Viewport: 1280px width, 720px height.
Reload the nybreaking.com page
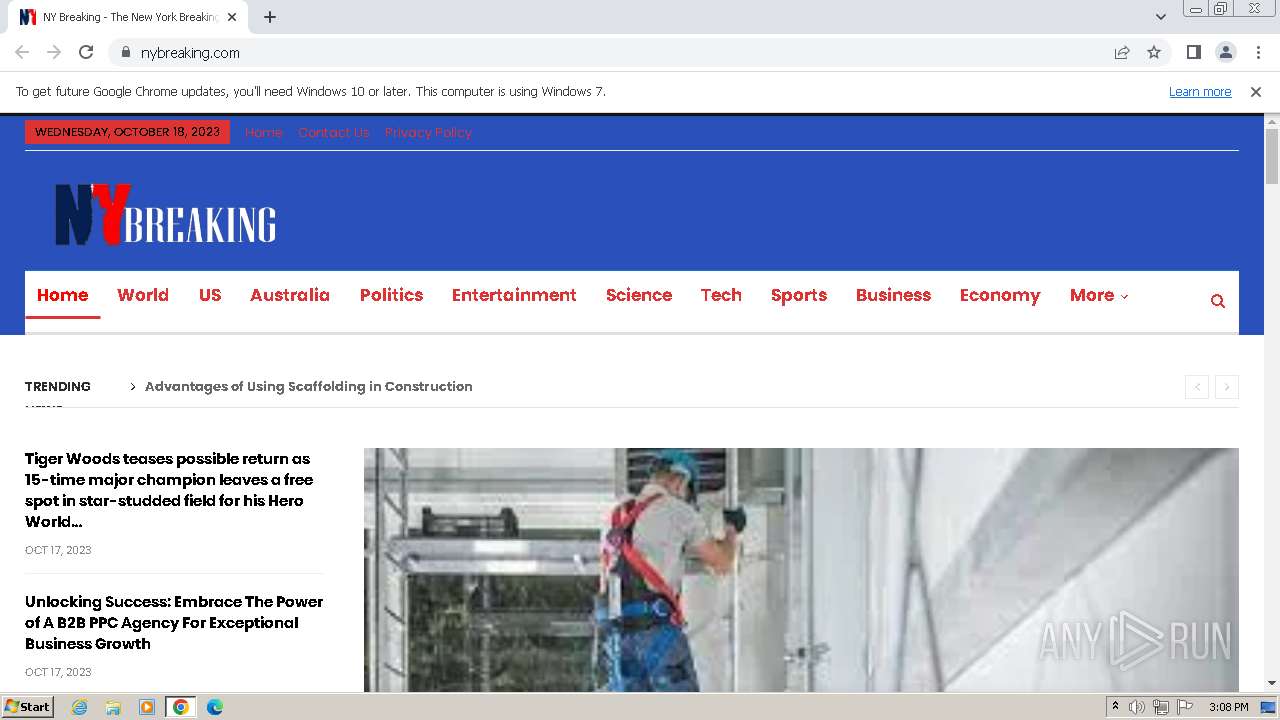(x=86, y=52)
